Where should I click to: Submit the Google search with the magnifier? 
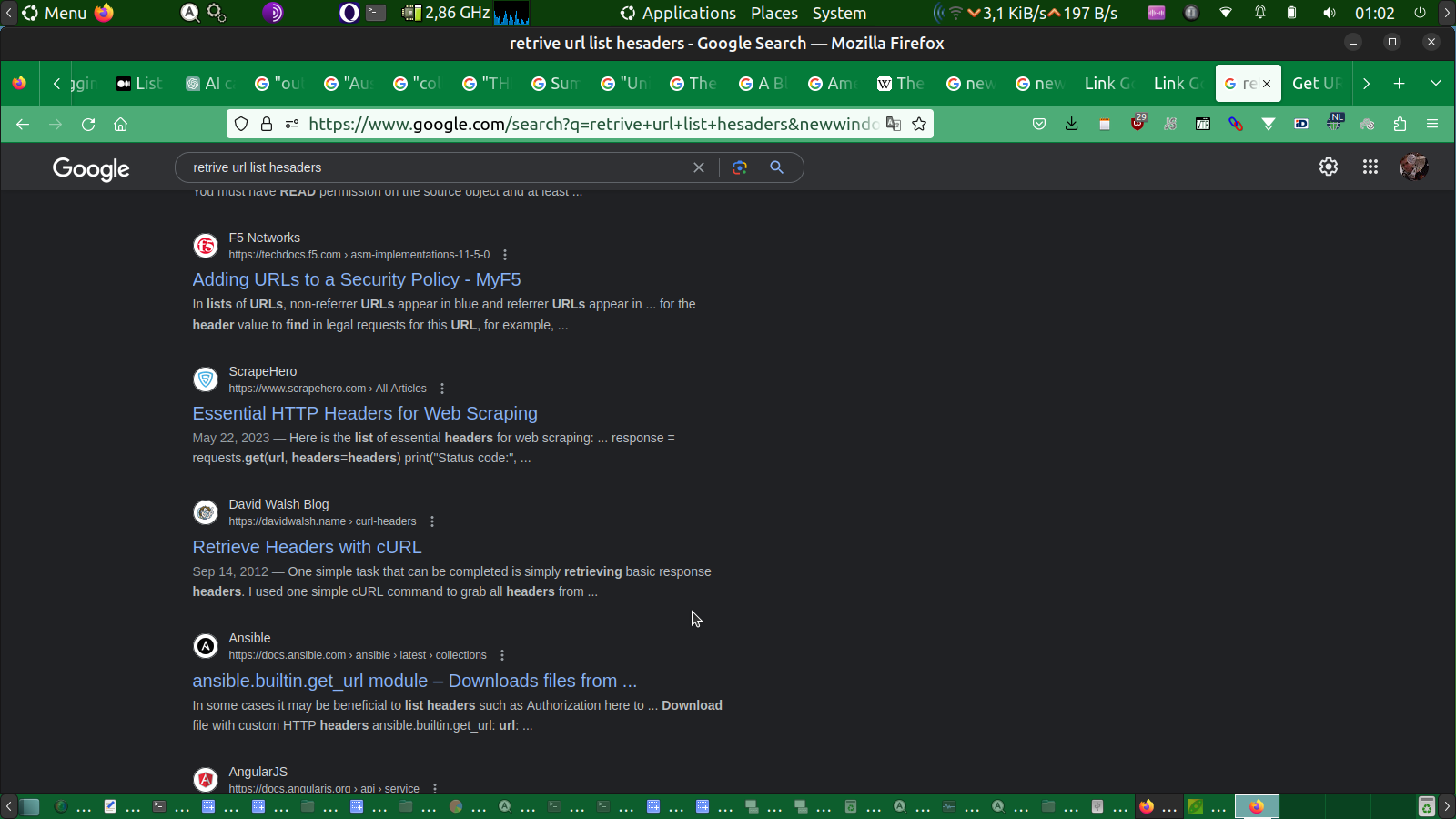[x=776, y=167]
